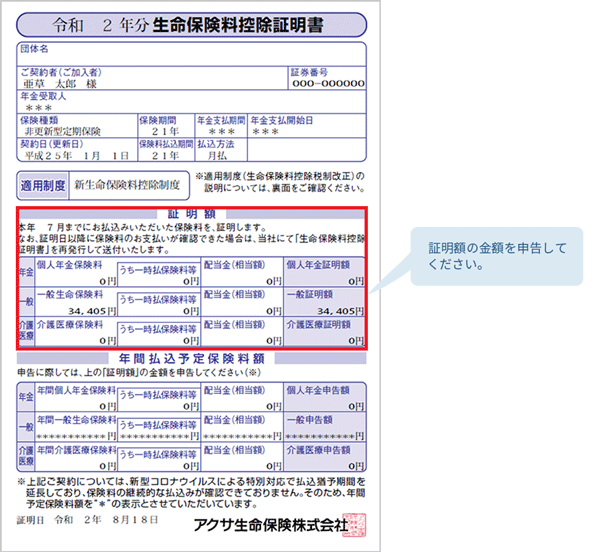Click the line 申告に際しては、上の「証明額」の金額

click(x=139, y=372)
